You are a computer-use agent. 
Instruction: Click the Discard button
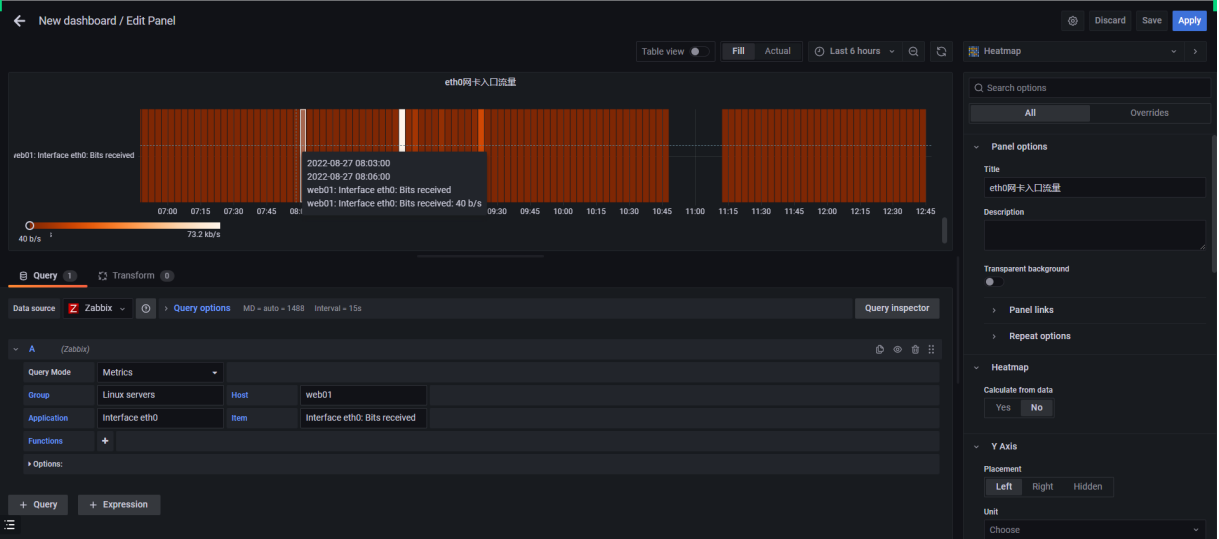point(1110,20)
